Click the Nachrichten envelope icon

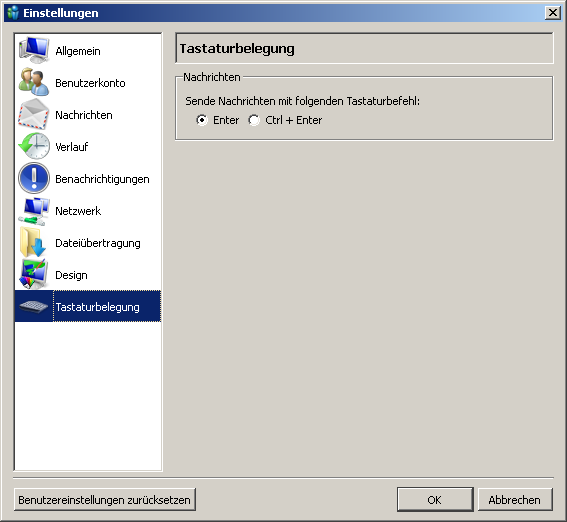click(34, 114)
